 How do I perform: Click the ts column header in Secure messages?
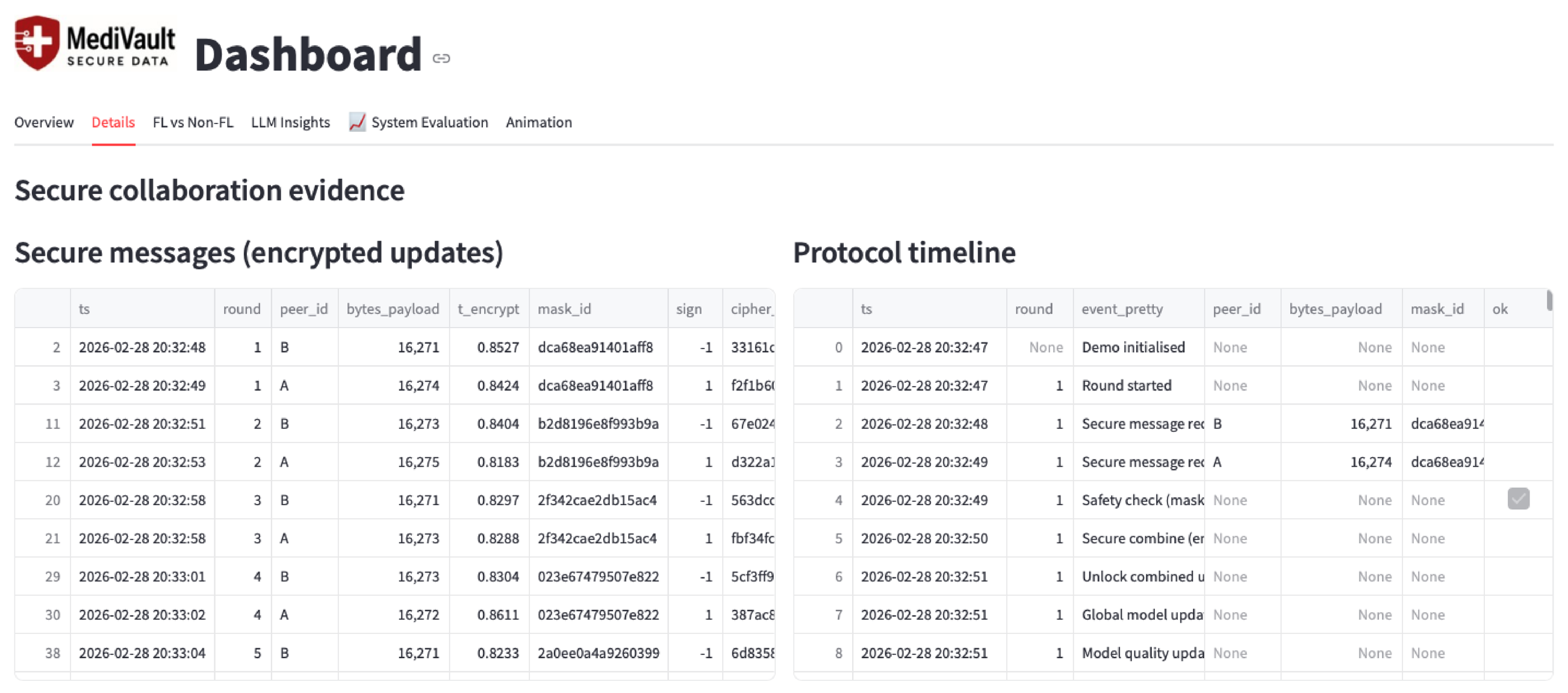point(84,308)
